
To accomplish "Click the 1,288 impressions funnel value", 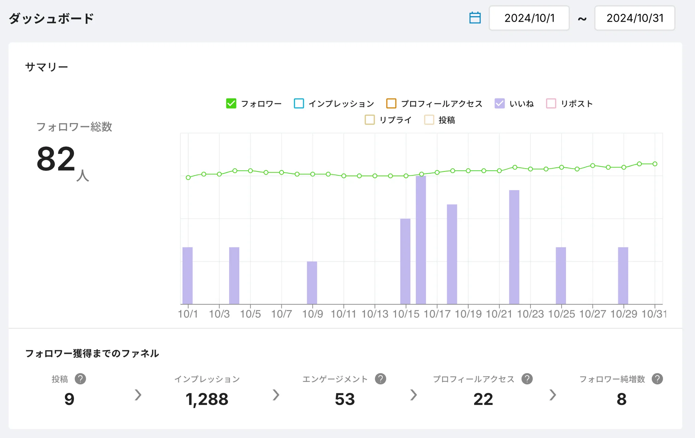I will 207,399.
